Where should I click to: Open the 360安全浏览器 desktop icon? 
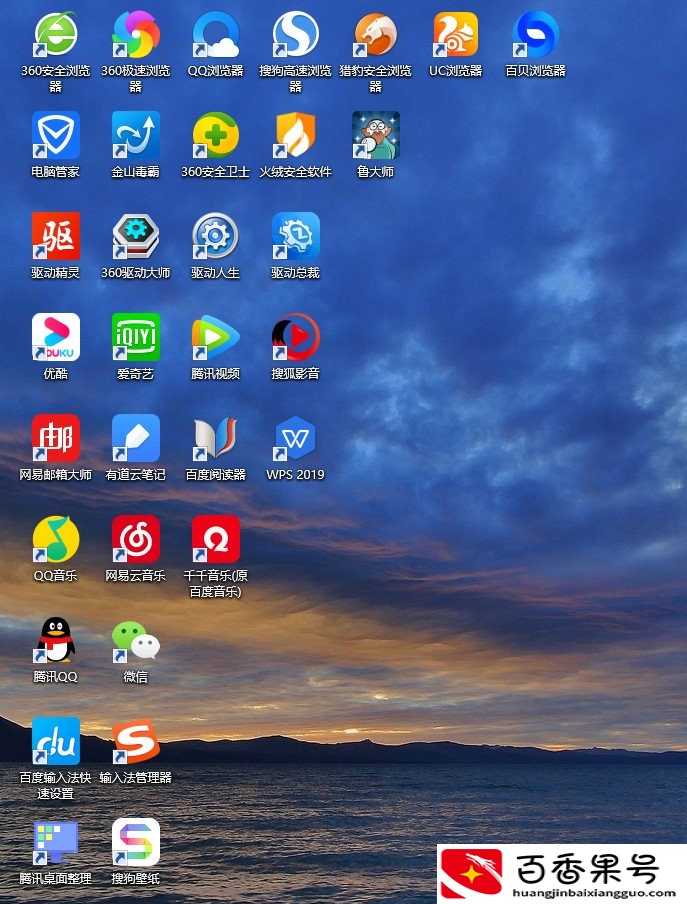[x=55, y=35]
